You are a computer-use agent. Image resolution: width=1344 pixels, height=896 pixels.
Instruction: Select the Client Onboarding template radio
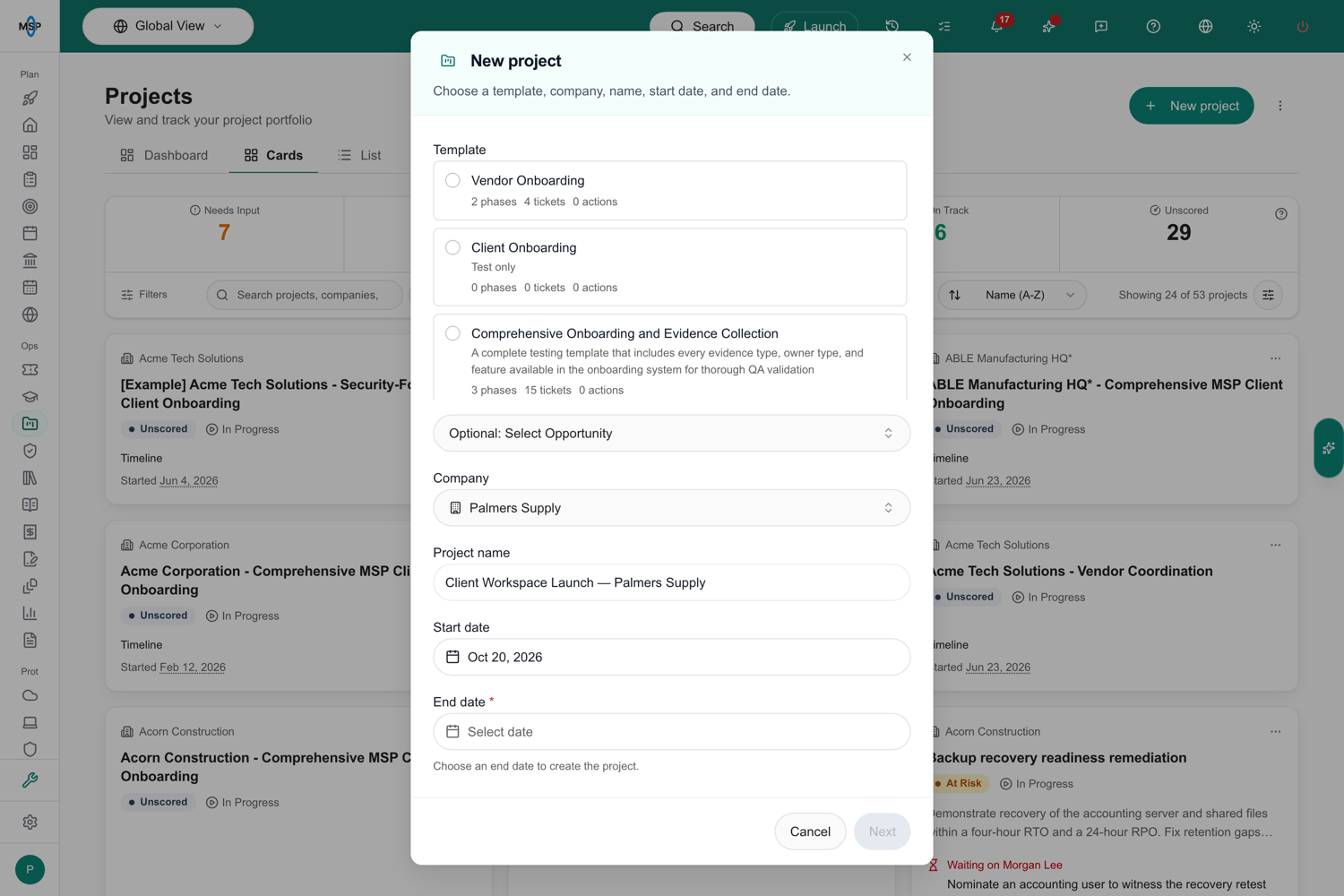[452, 247]
